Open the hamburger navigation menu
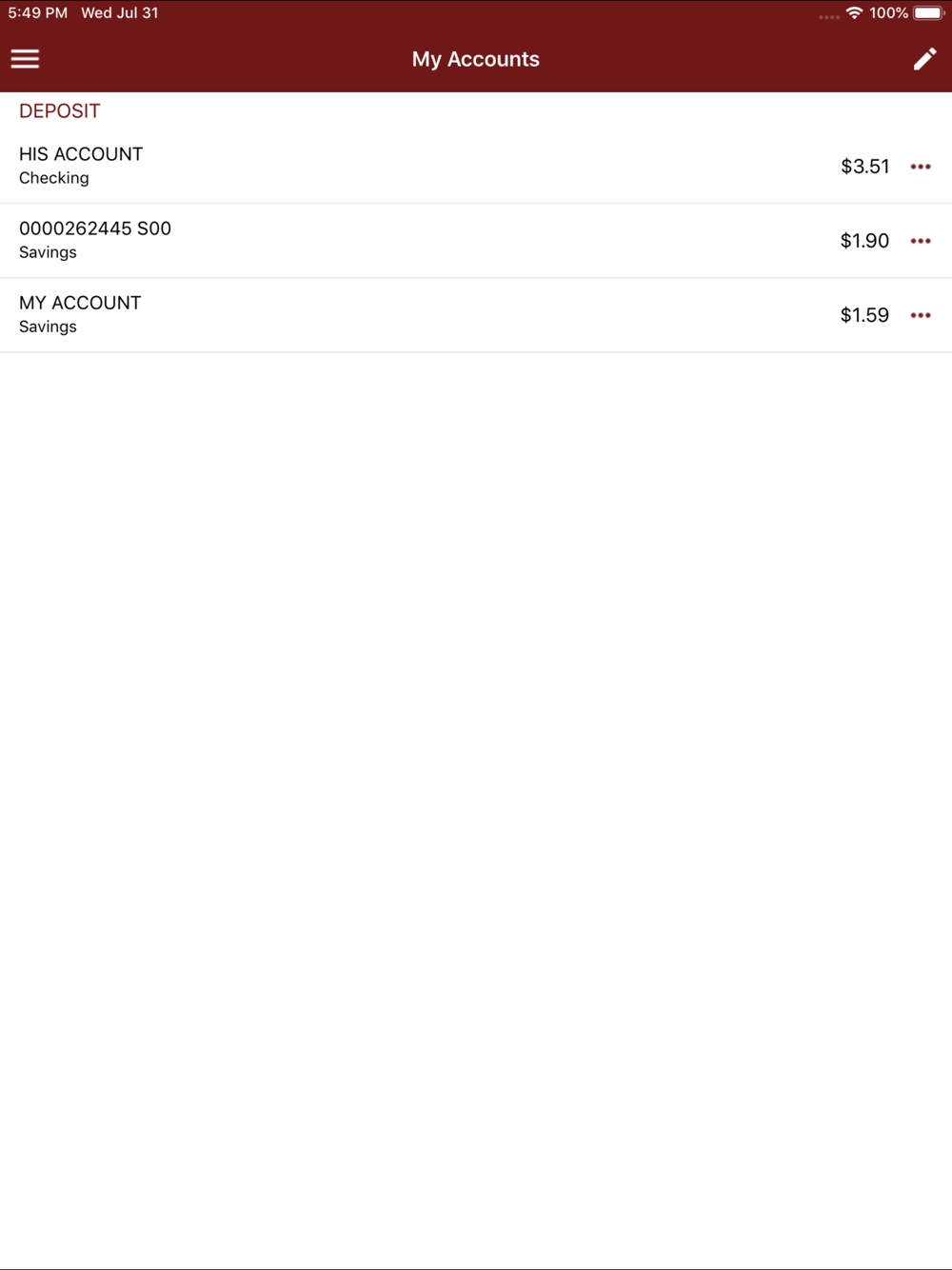Image resolution: width=952 pixels, height=1270 pixels. point(25,59)
